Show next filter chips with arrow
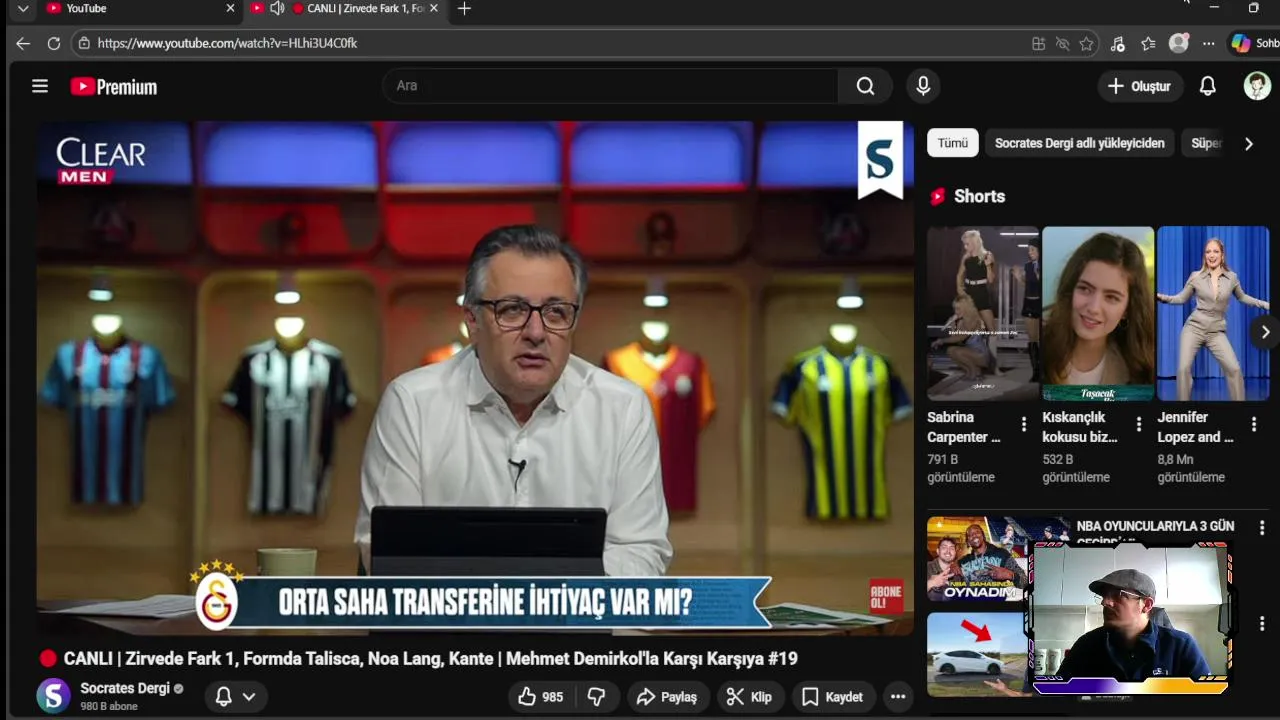Viewport: 1280px width, 720px height. click(1248, 143)
